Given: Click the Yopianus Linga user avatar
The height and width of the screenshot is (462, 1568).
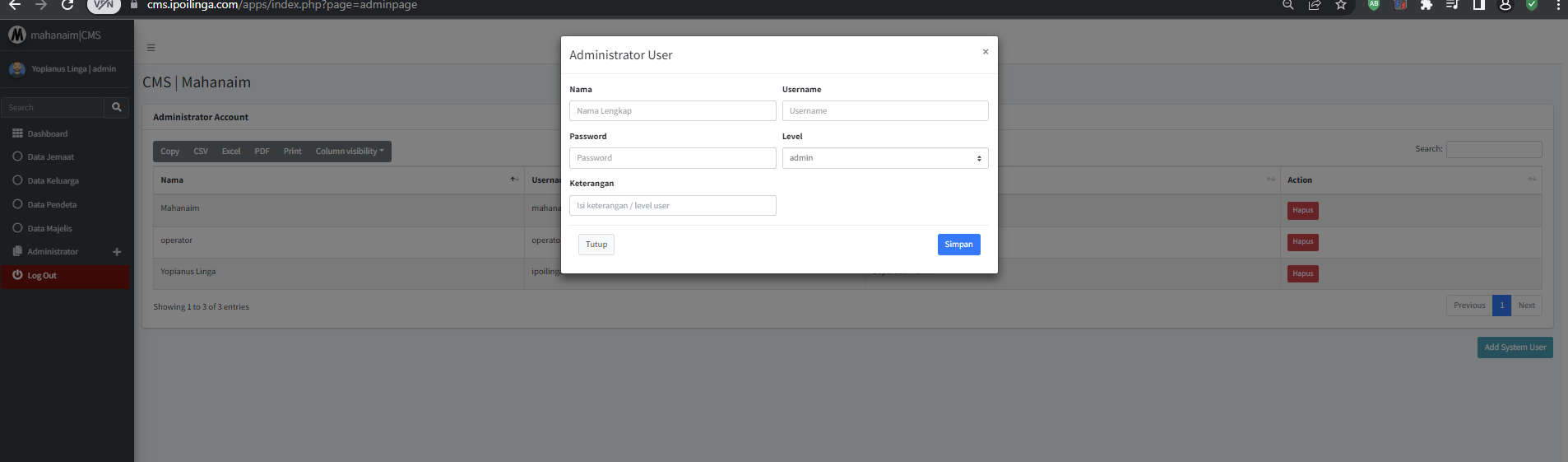Looking at the screenshot, I should (17, 69).
